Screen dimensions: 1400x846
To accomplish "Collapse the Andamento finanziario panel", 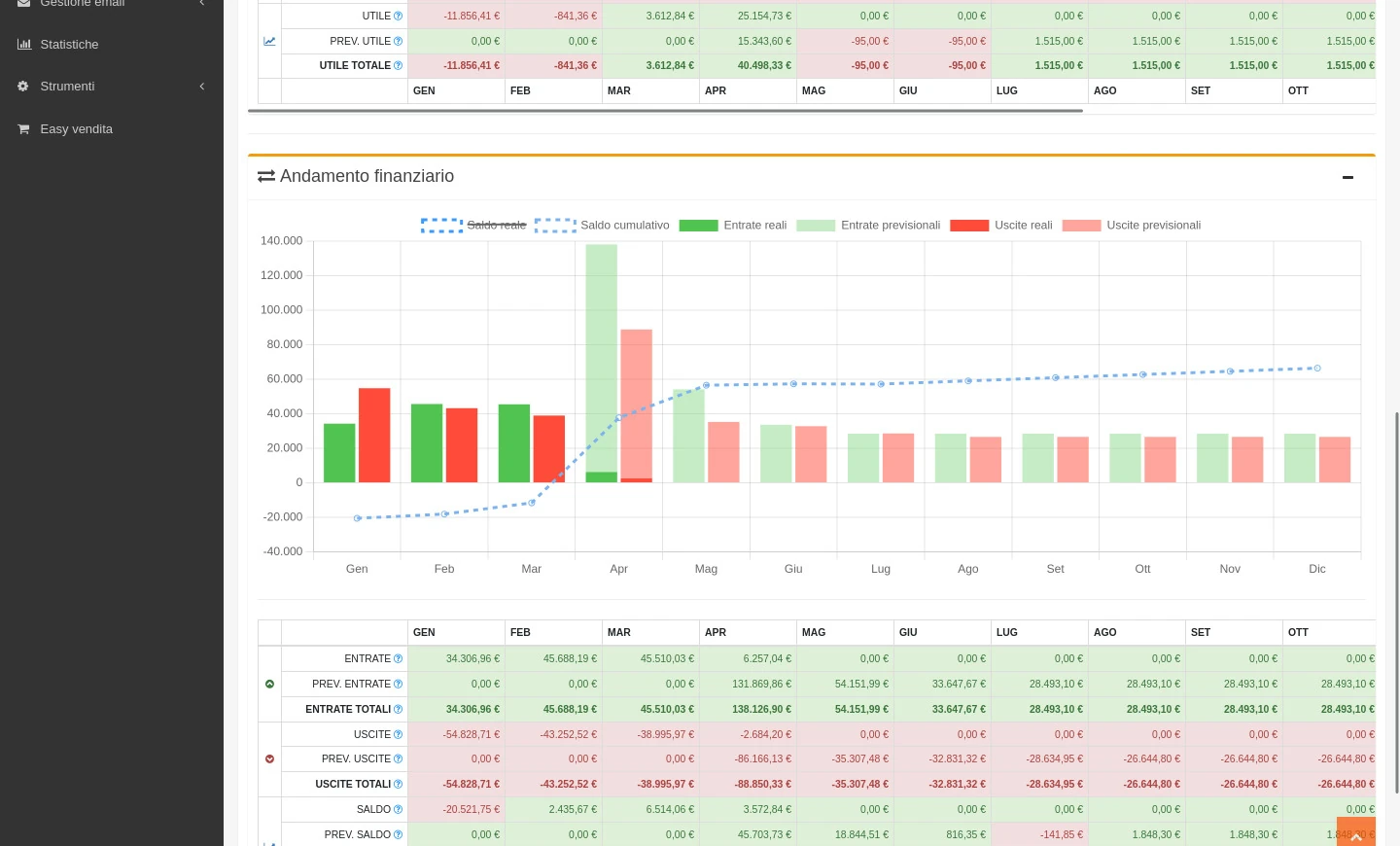I will point(1347,177).
